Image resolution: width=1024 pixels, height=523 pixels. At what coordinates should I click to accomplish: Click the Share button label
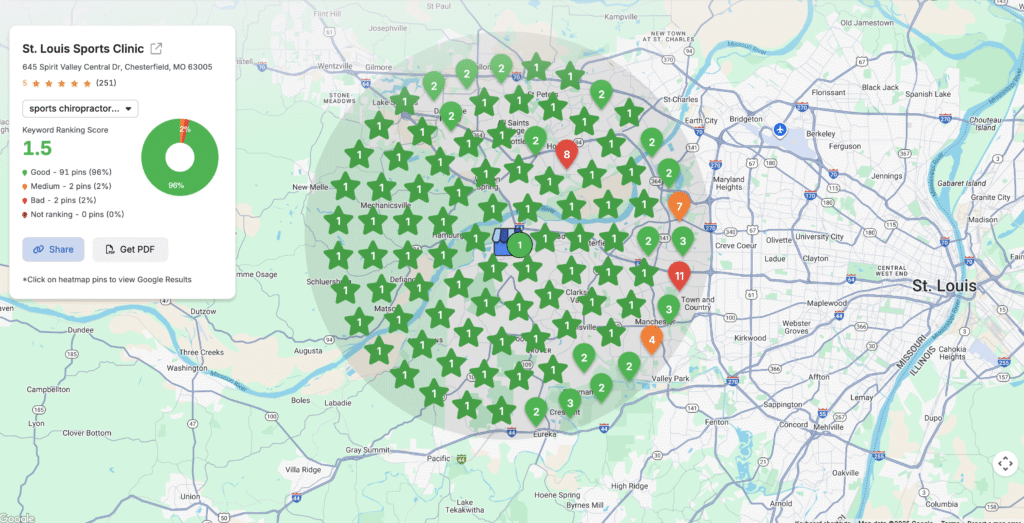61,249
